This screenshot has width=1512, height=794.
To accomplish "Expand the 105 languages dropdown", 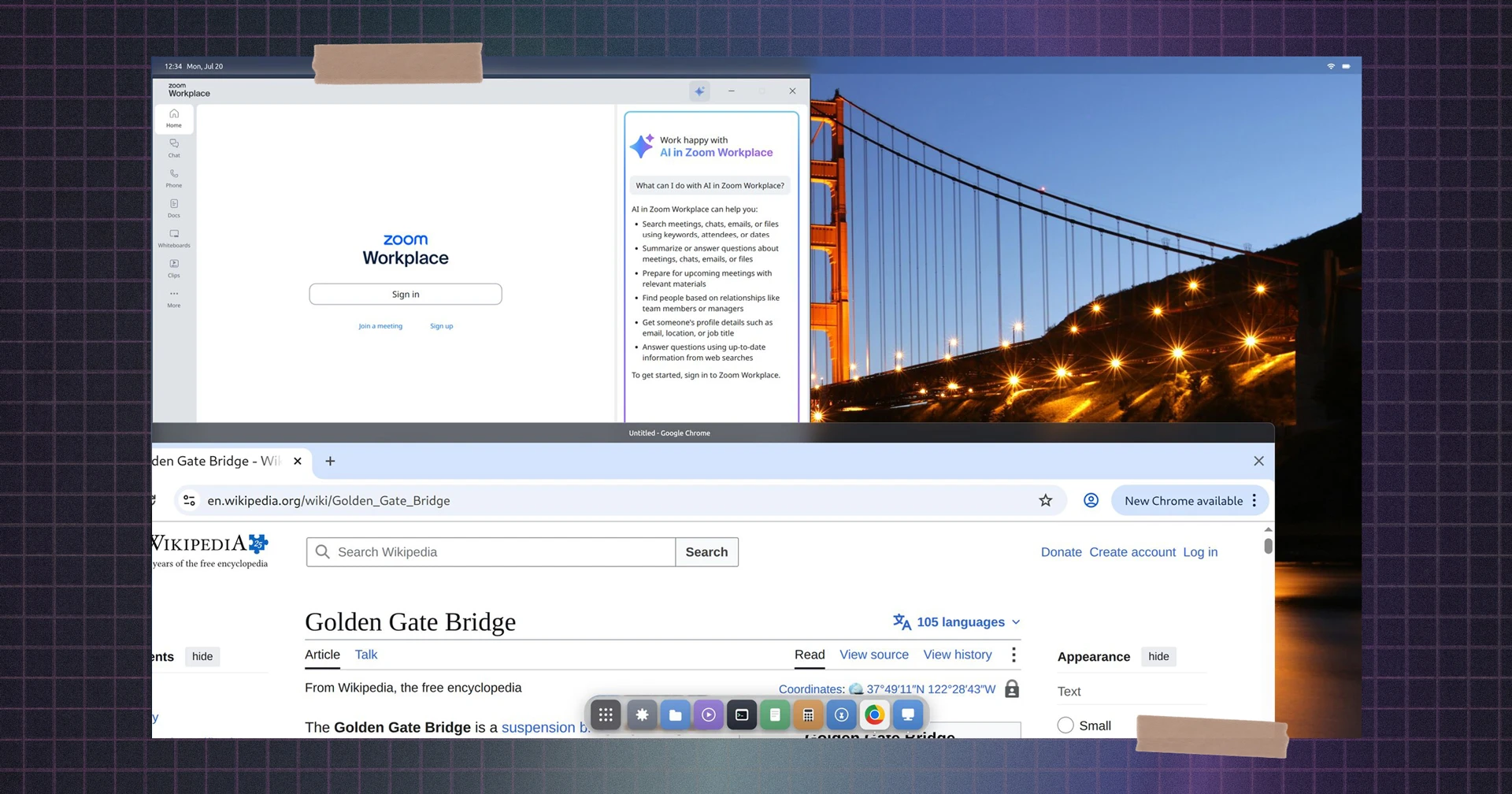I will coord(957,622).
